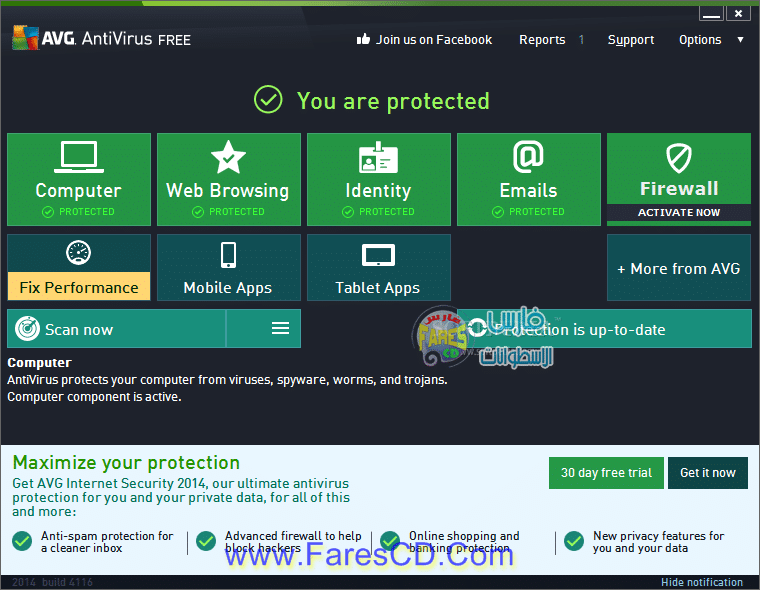Click the Web Browsing star icon
The image size is (760, 590).
pos(228,157)
